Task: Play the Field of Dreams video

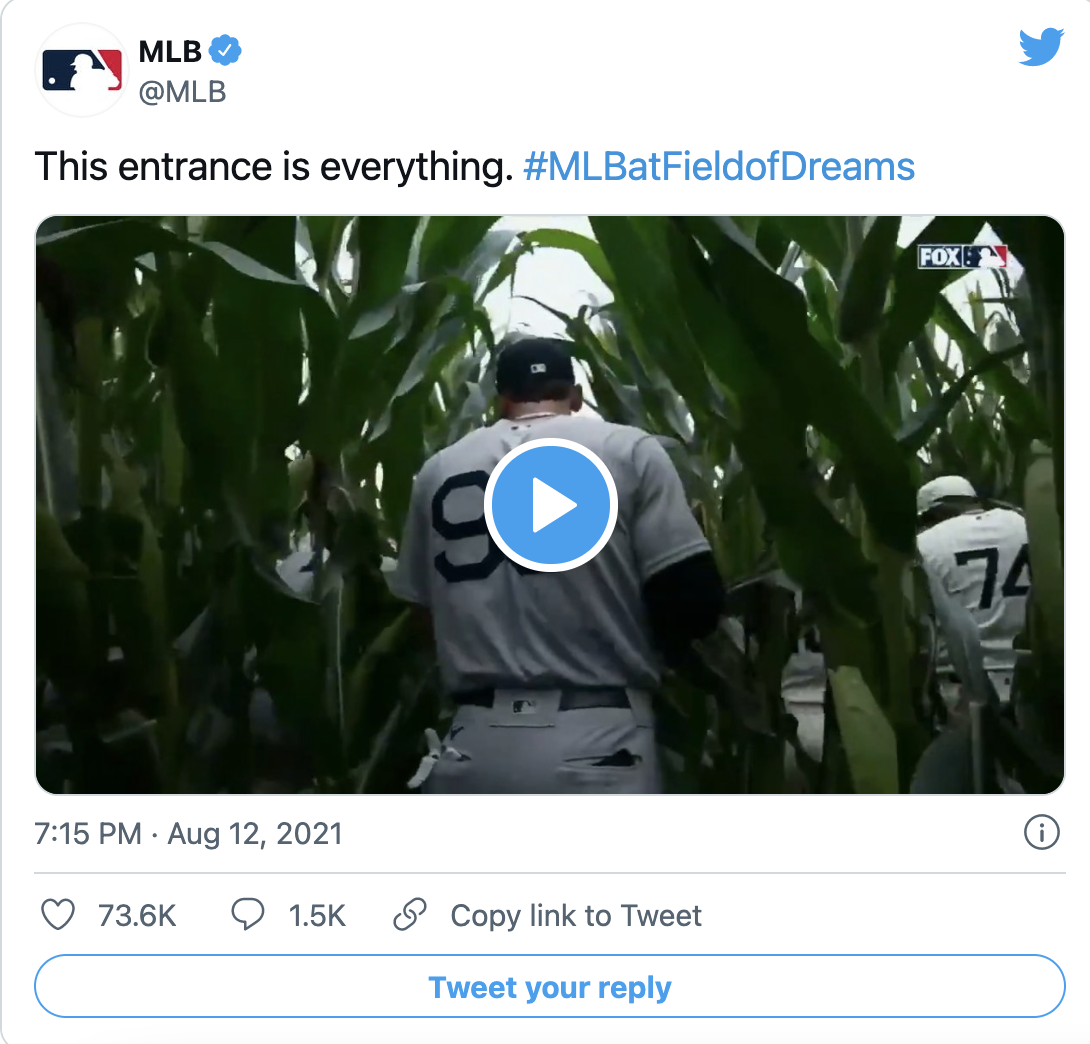Action: 551,505
